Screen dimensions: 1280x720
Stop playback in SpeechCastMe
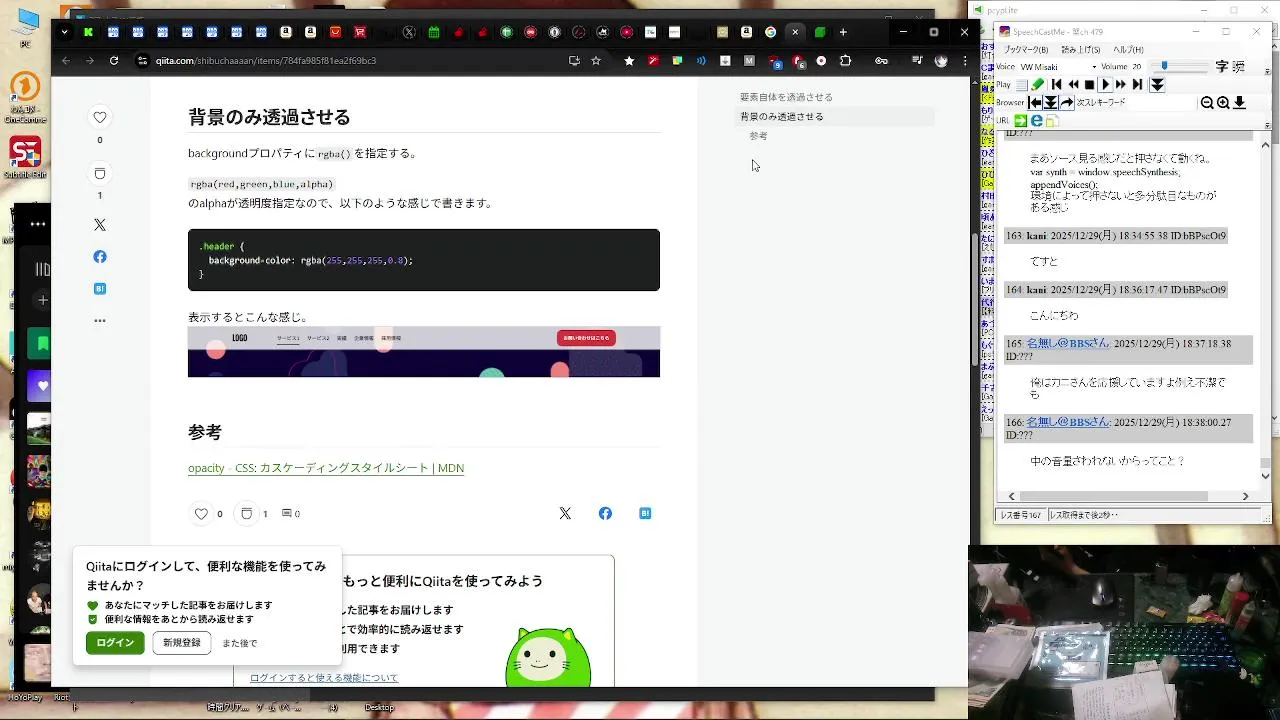(x=1089, y=84)
